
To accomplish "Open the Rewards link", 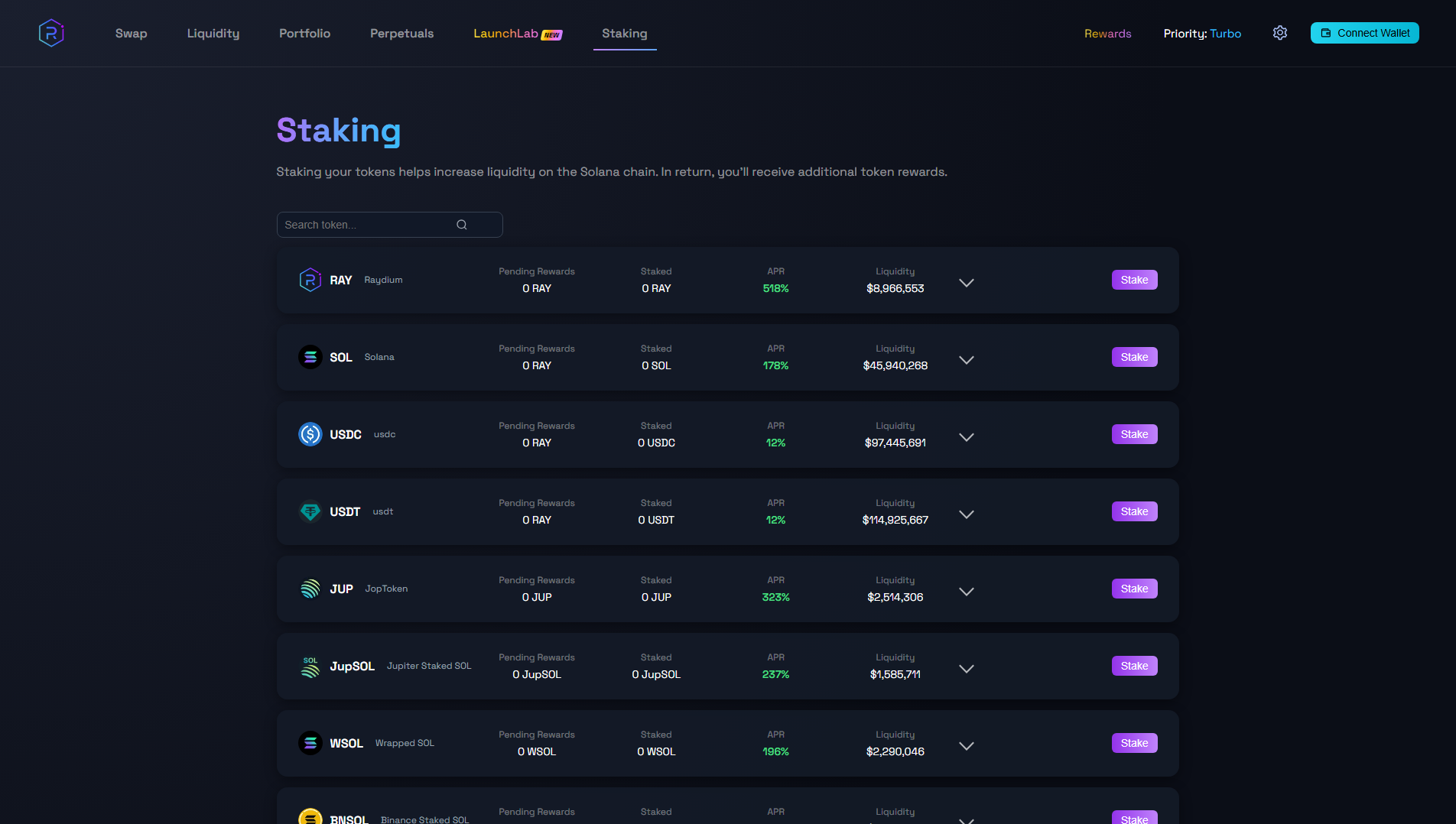I will pyautogui.click(x=1107, y=34).
